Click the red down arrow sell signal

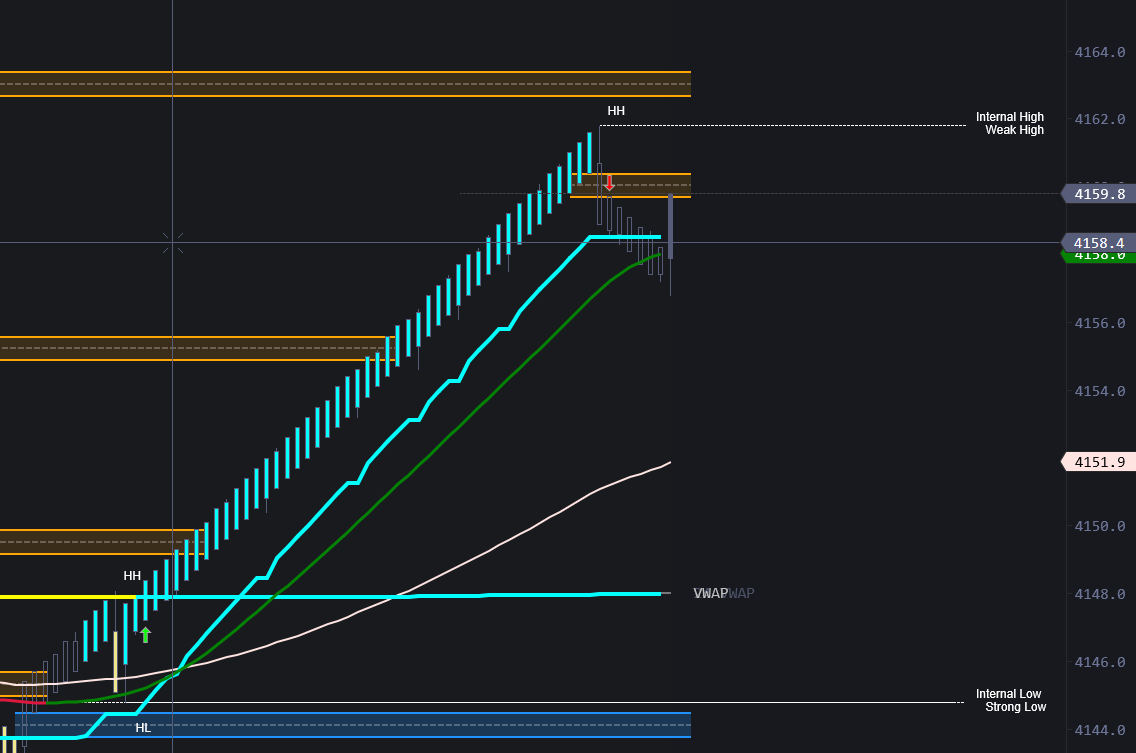(x=609, y=183)
